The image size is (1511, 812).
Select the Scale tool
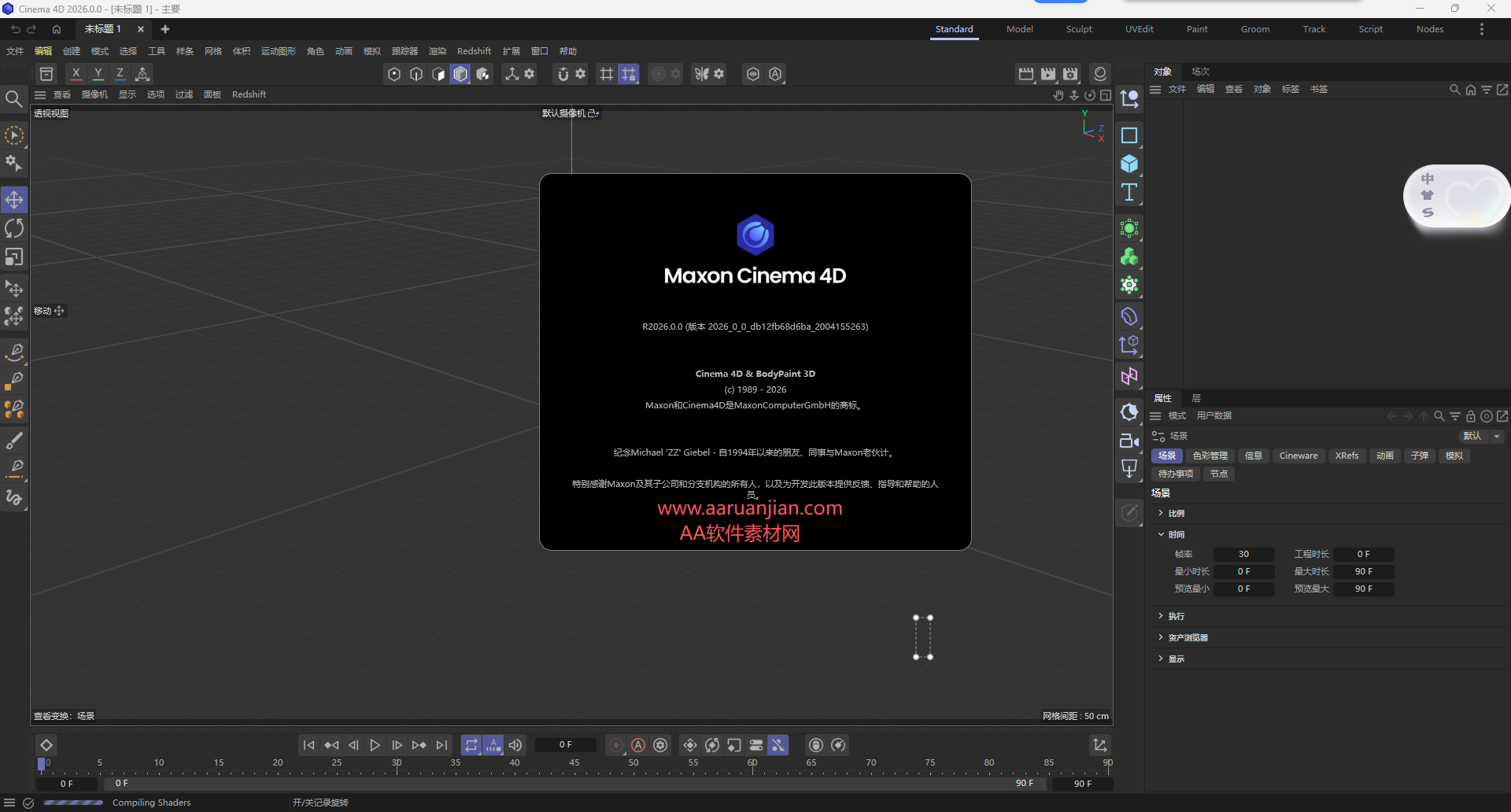[14, 257]
